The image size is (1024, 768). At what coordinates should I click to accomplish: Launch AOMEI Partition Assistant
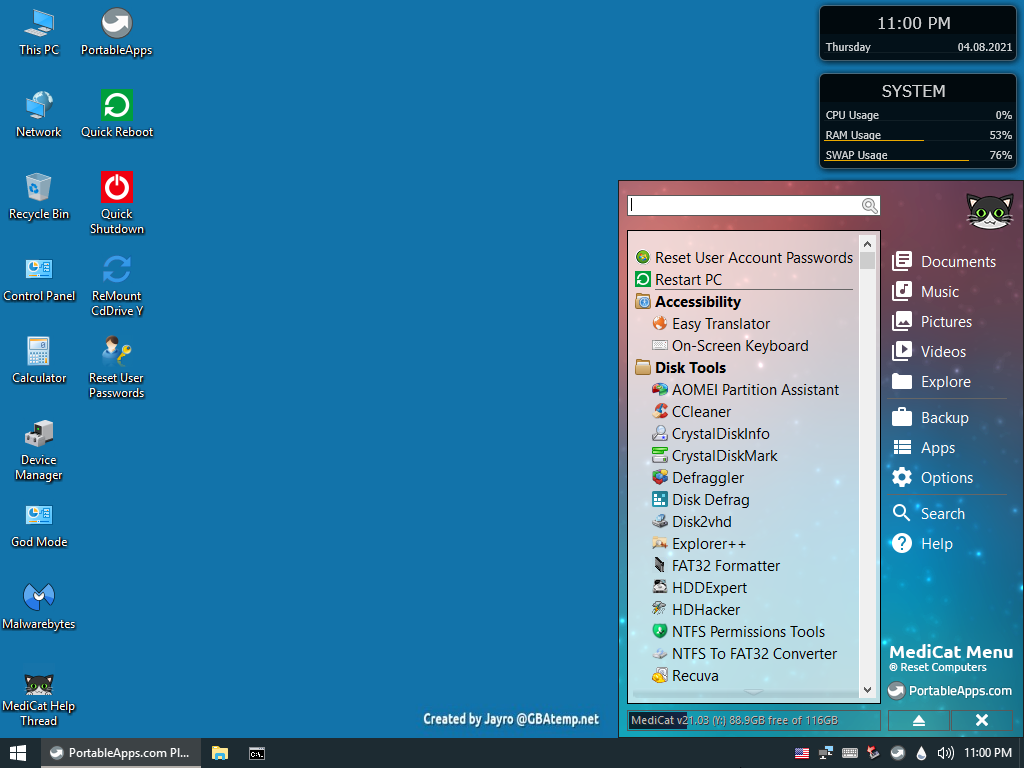745,390
